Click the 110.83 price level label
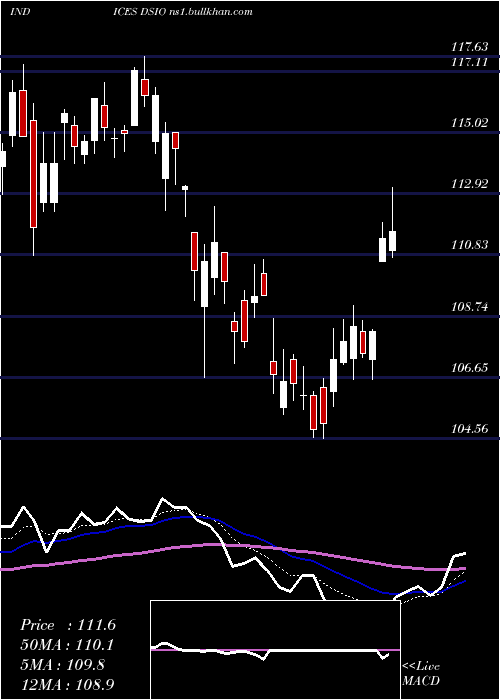 [x=468, y=245]
